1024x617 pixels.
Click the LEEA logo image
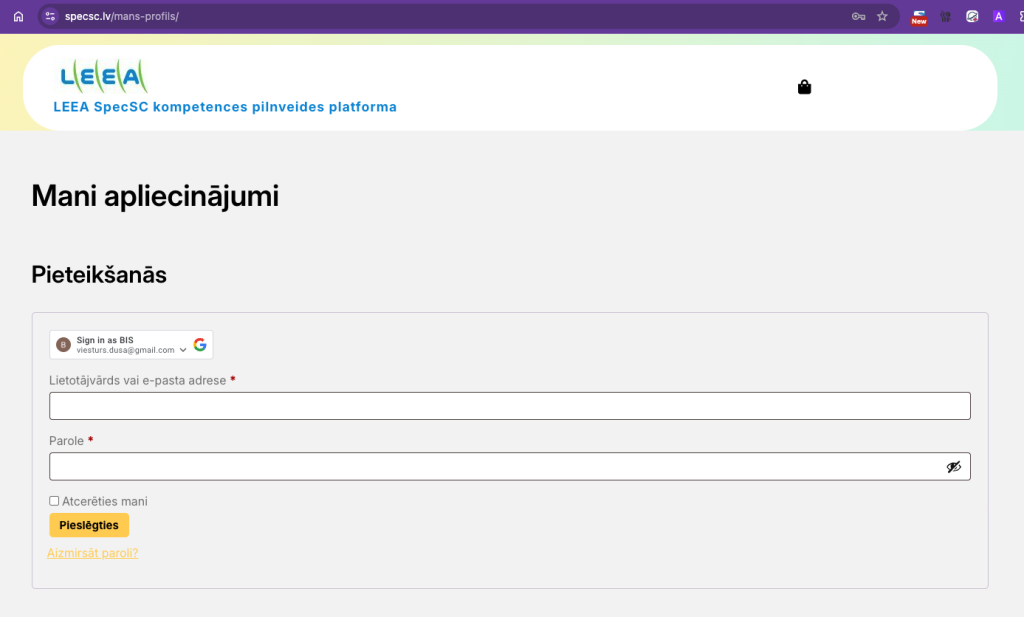point(103,76)
